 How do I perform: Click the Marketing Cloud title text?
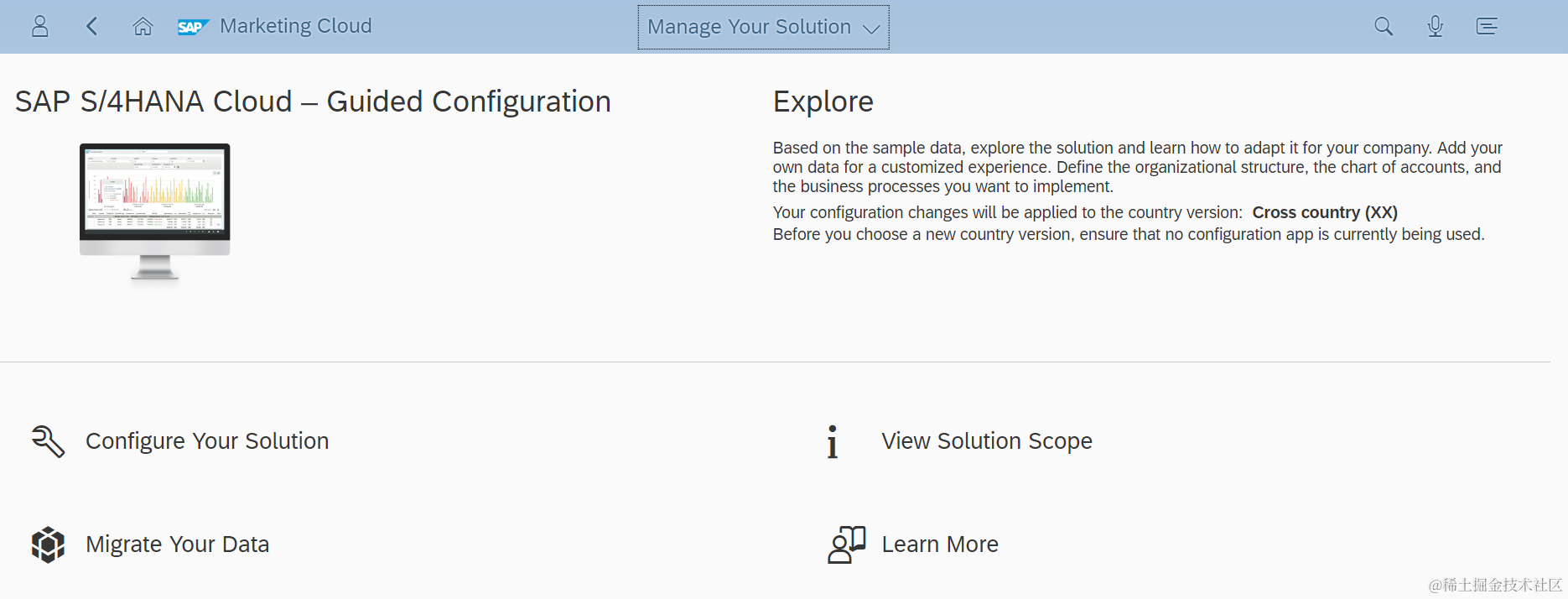(x=296, y=26)
